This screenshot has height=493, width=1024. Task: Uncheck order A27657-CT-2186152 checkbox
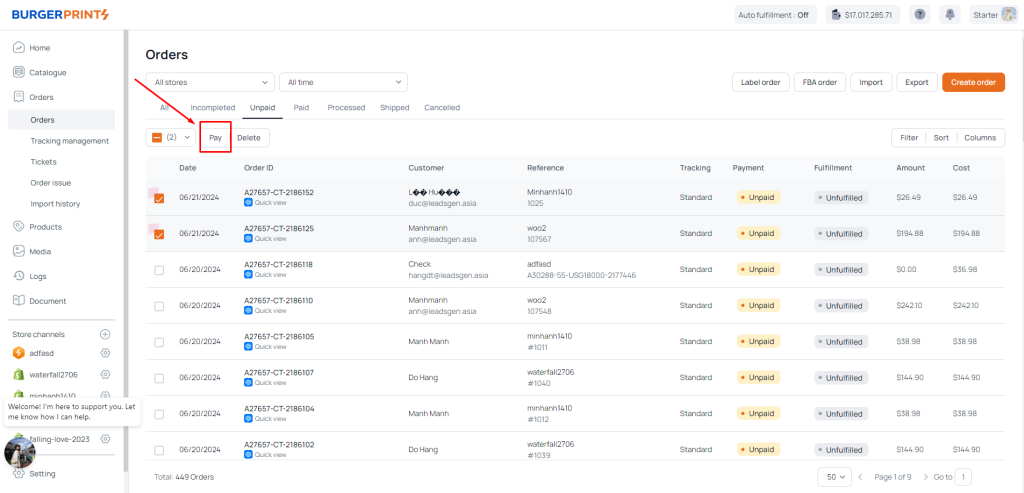tap(159, 198)
